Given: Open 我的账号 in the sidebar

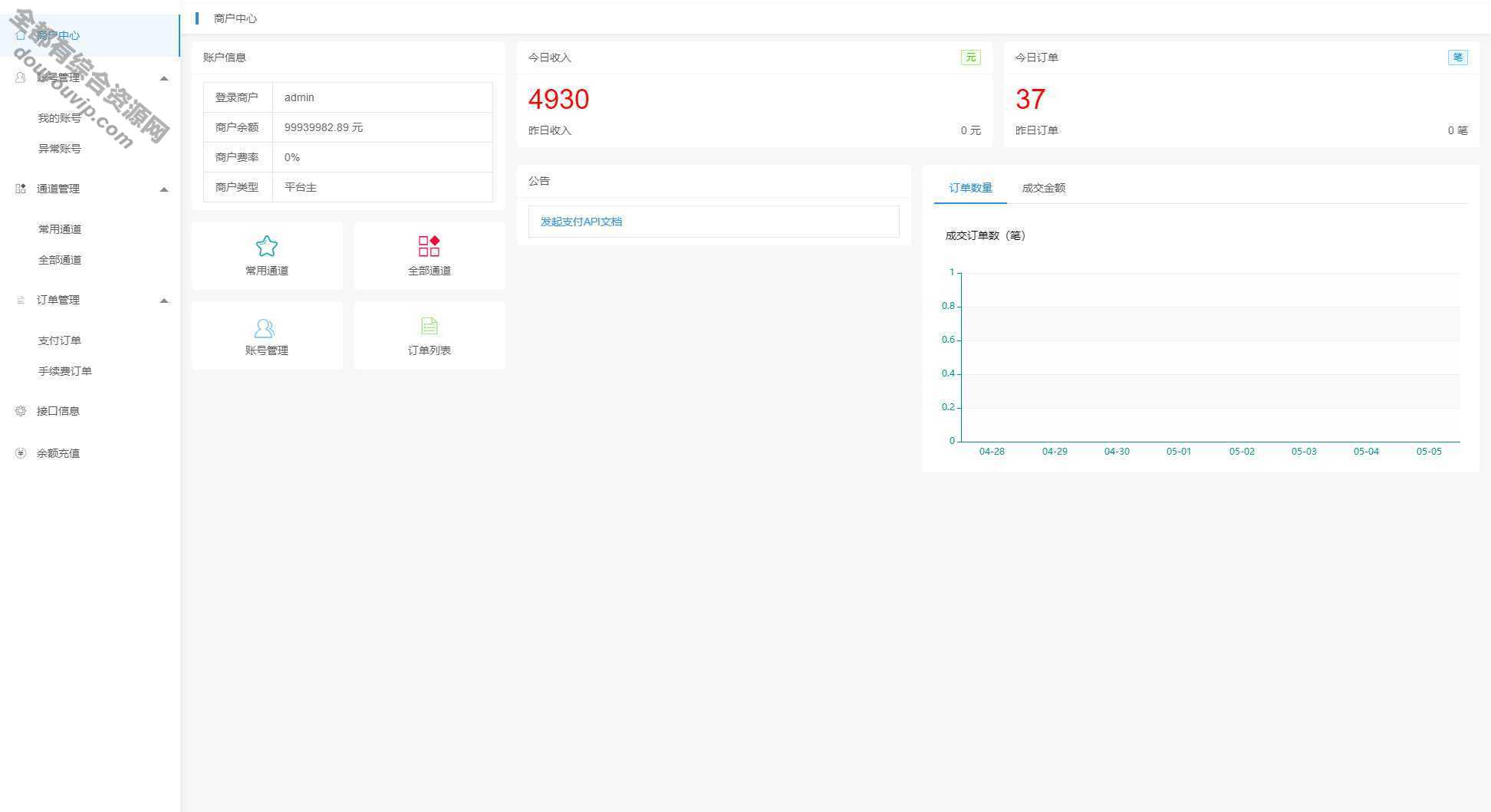Looking at the screenshot, I should (x=60, y=118).
